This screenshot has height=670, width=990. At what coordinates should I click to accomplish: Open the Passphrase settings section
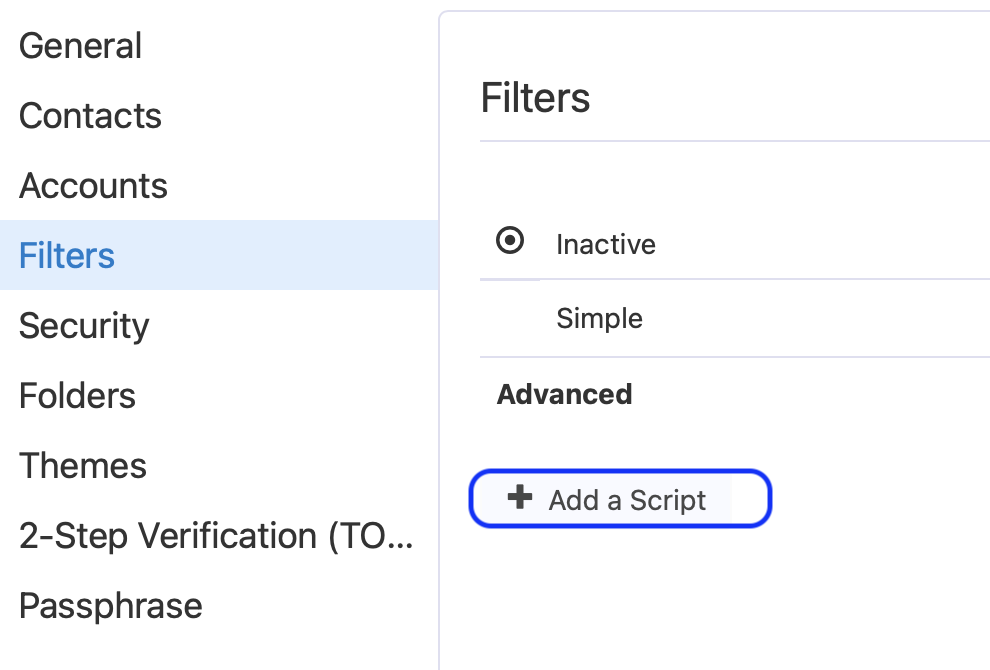[110, 605]
